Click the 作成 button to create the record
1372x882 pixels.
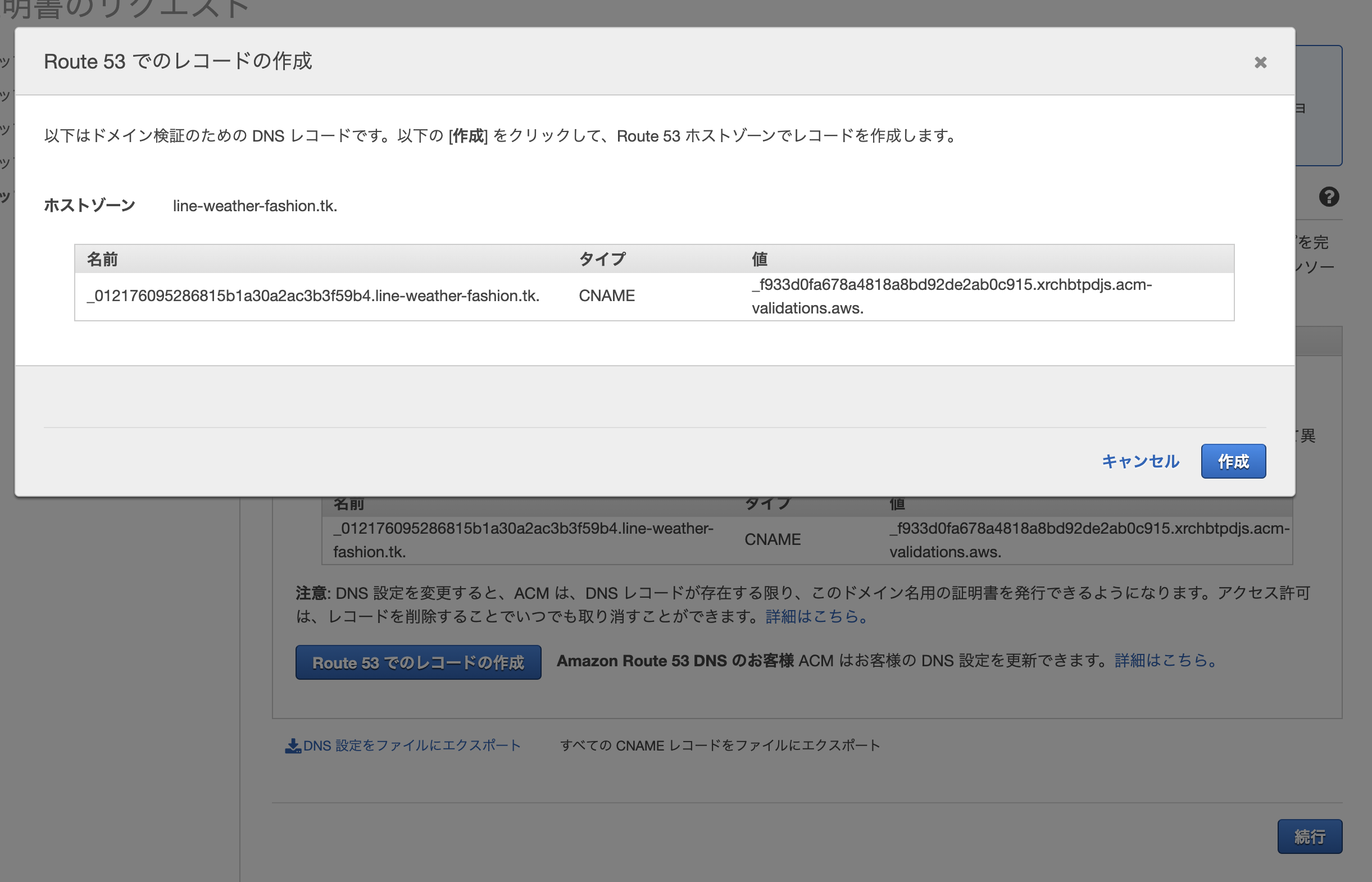(x=1233, y=461)
